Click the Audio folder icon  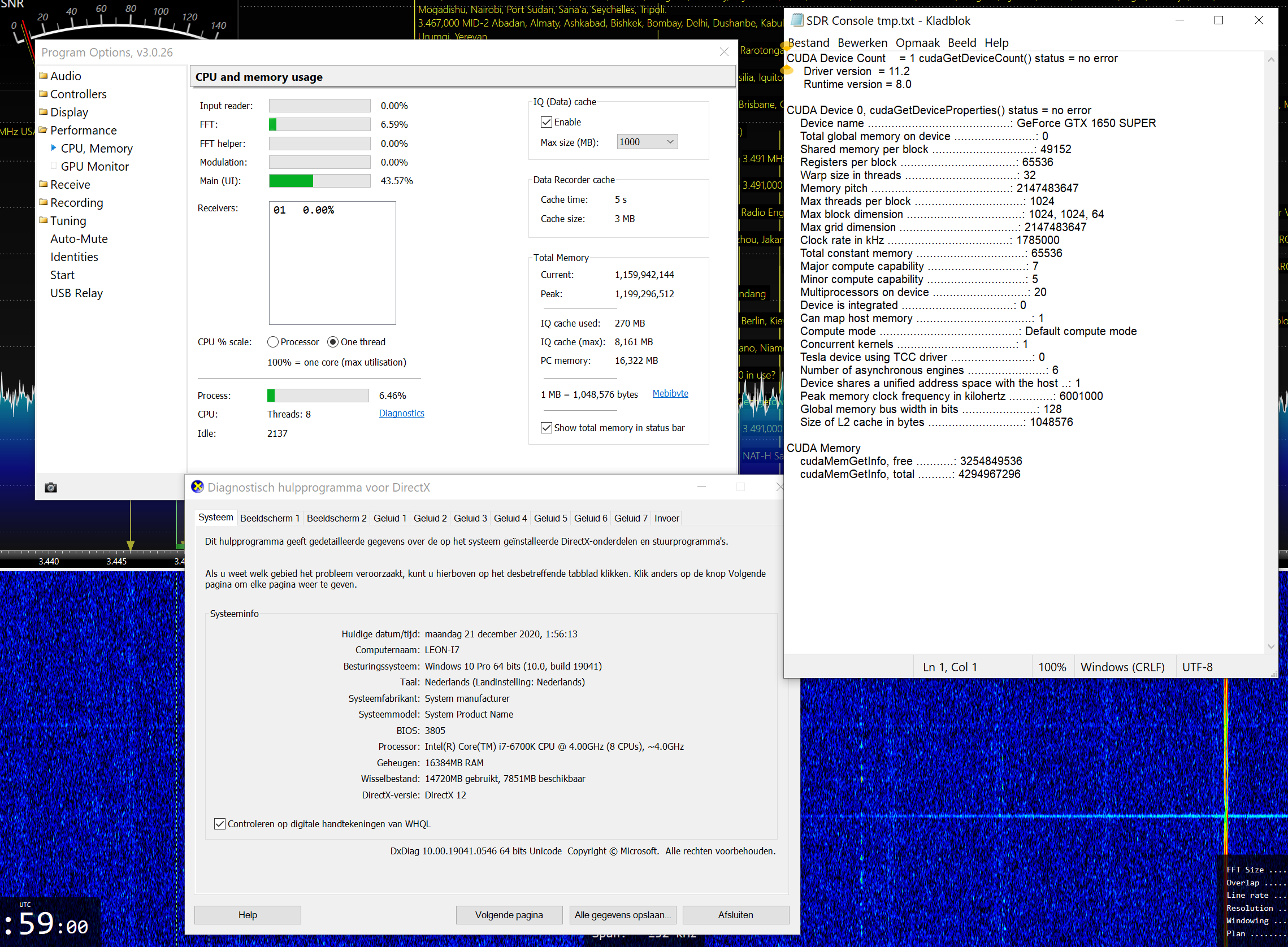pos(44,76)
